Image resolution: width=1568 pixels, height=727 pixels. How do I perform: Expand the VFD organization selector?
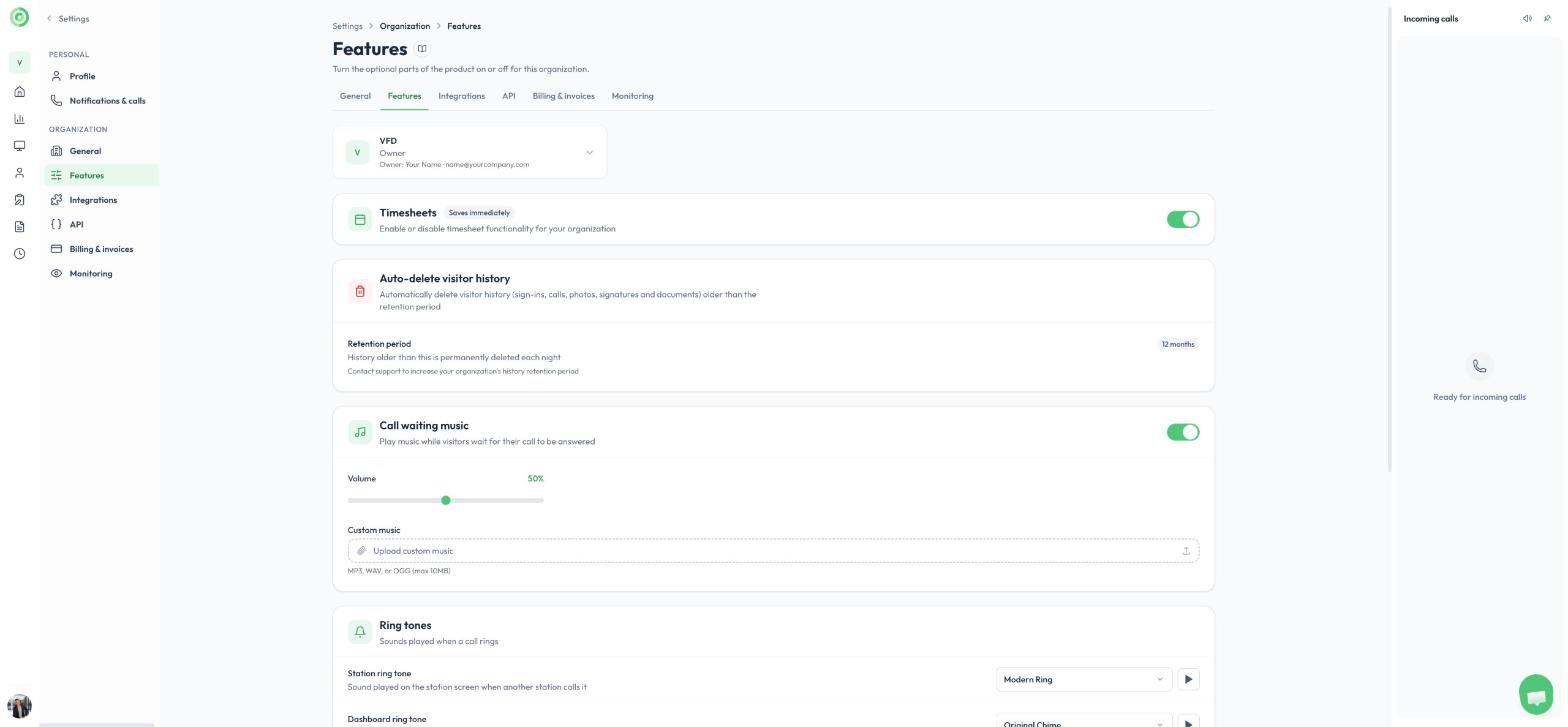click(470, 153)
